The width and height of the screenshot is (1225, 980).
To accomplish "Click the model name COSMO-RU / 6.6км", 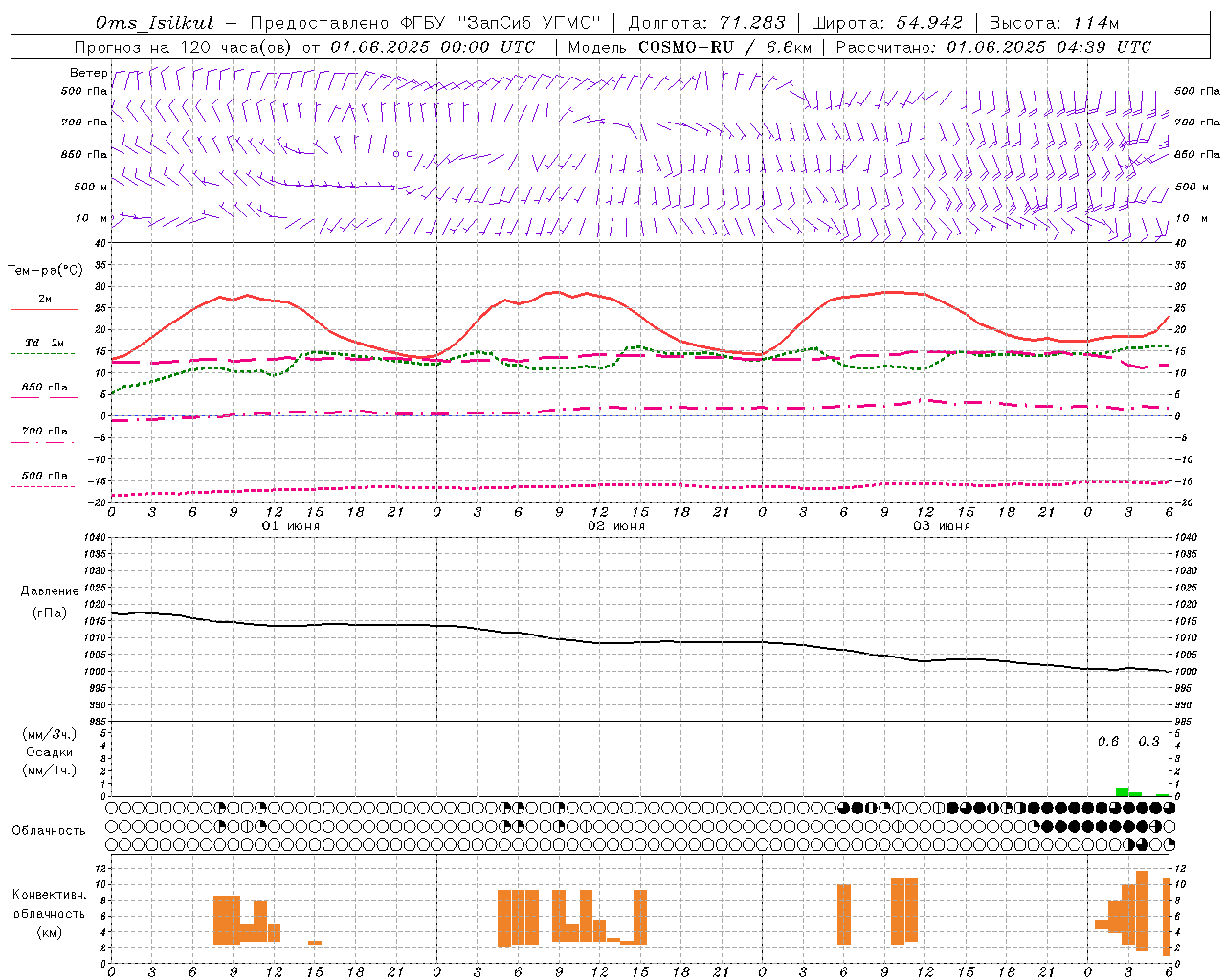I will tap(724, 47).
